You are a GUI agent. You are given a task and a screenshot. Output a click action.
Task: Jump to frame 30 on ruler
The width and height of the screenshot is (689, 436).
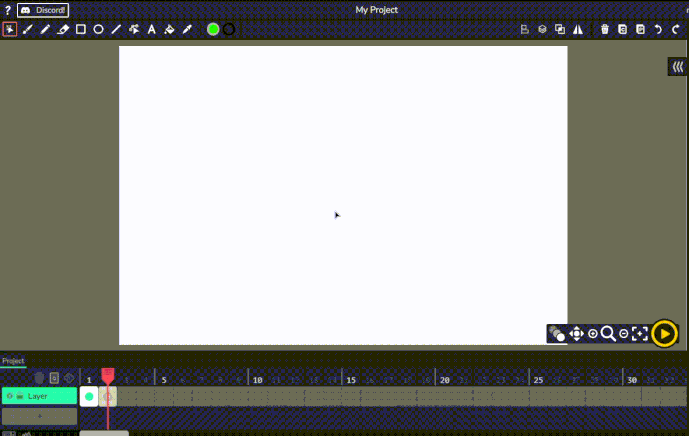632,380
